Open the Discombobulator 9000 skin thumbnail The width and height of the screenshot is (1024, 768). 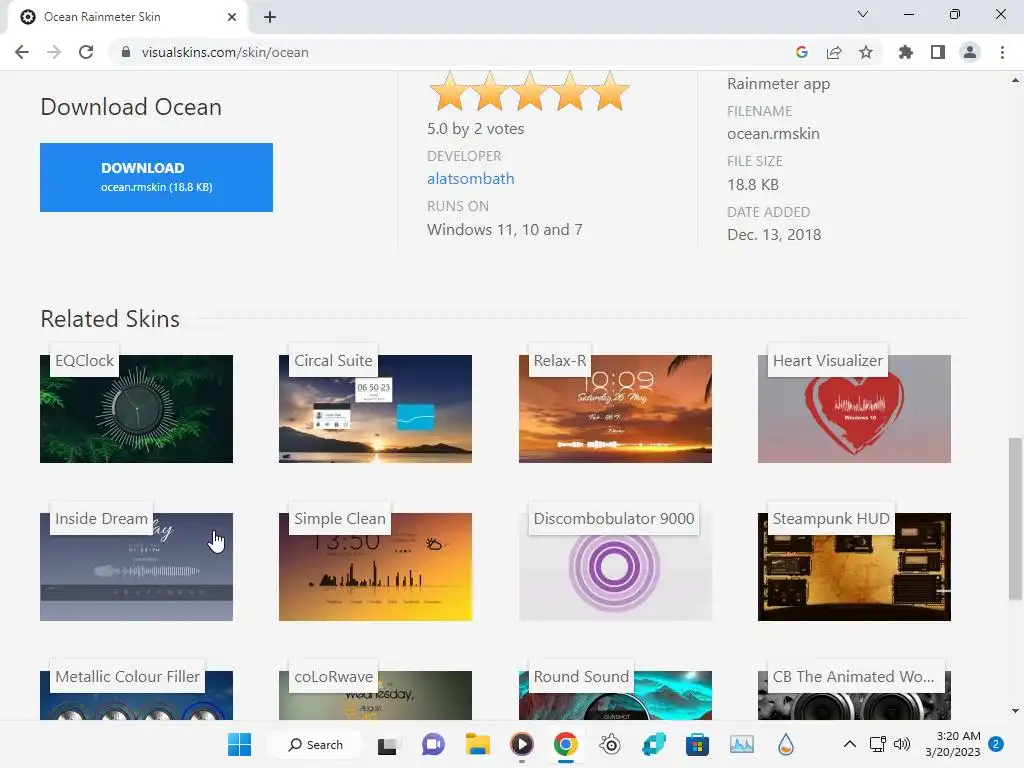tap(615, 567)
